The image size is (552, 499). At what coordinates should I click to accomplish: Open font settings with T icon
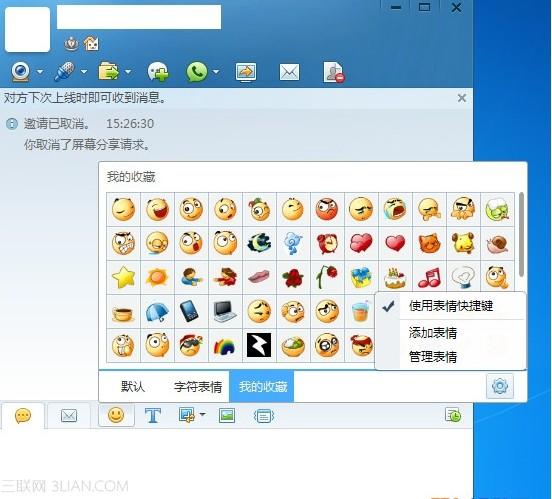click(x=153, y=416)
